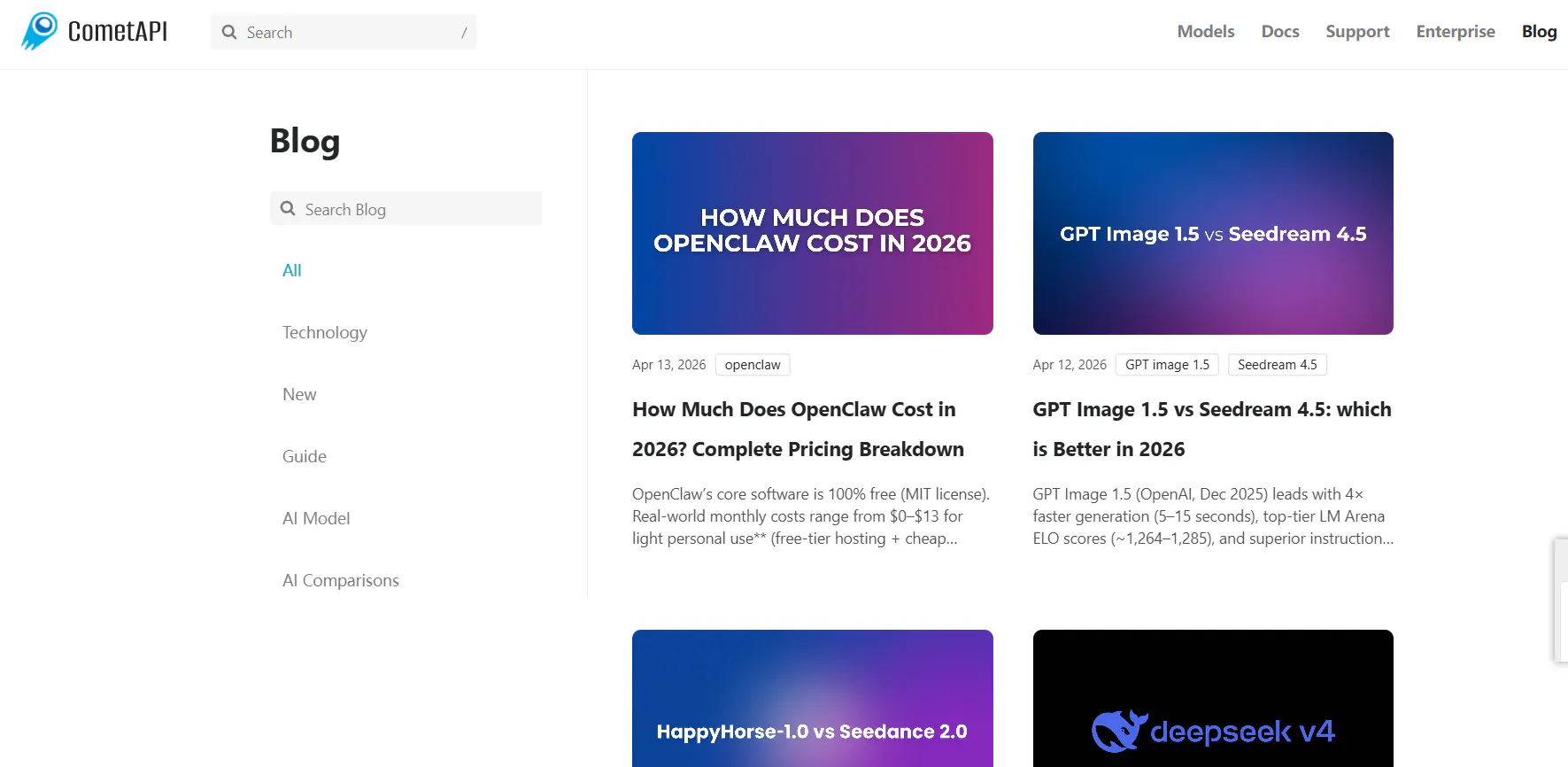
Task: Focus the Search Blog input field
Action: coord(406,208)
